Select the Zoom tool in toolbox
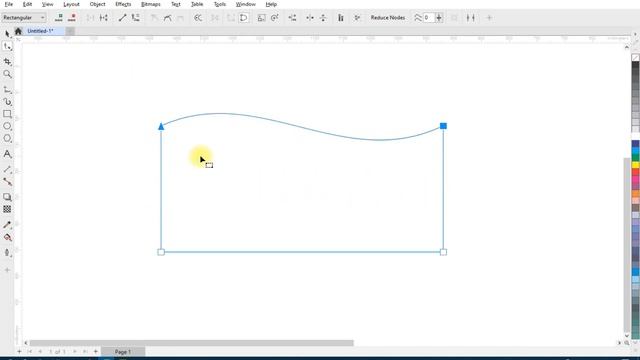640x360 pixels. [7, 74]
